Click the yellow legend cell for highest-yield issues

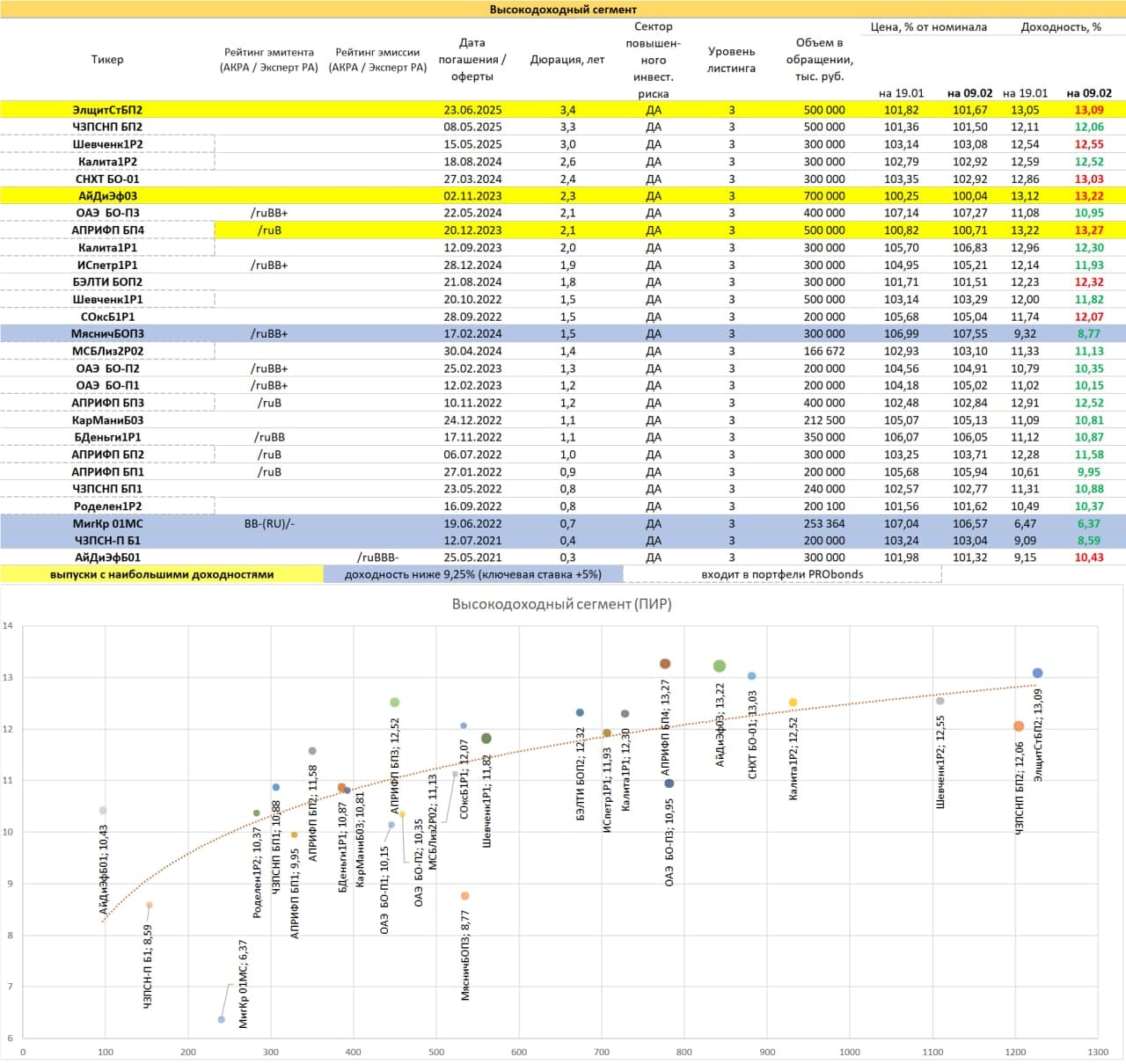click(x=162, y=574)
